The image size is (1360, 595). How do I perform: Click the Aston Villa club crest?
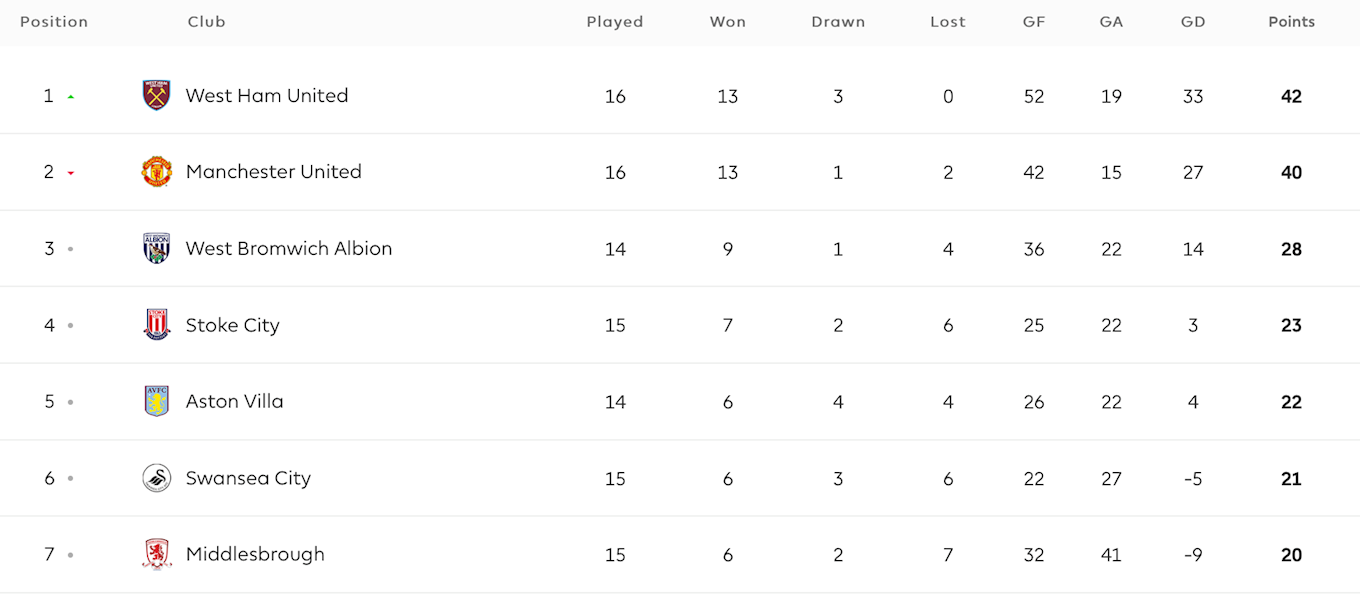(157, 401)
